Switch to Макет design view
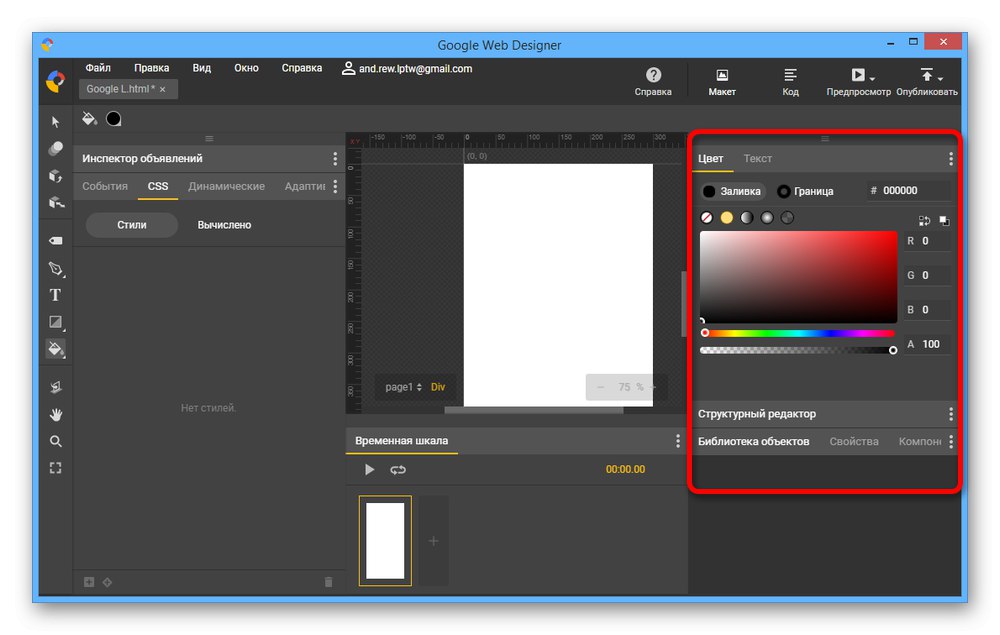 (722, 82)
